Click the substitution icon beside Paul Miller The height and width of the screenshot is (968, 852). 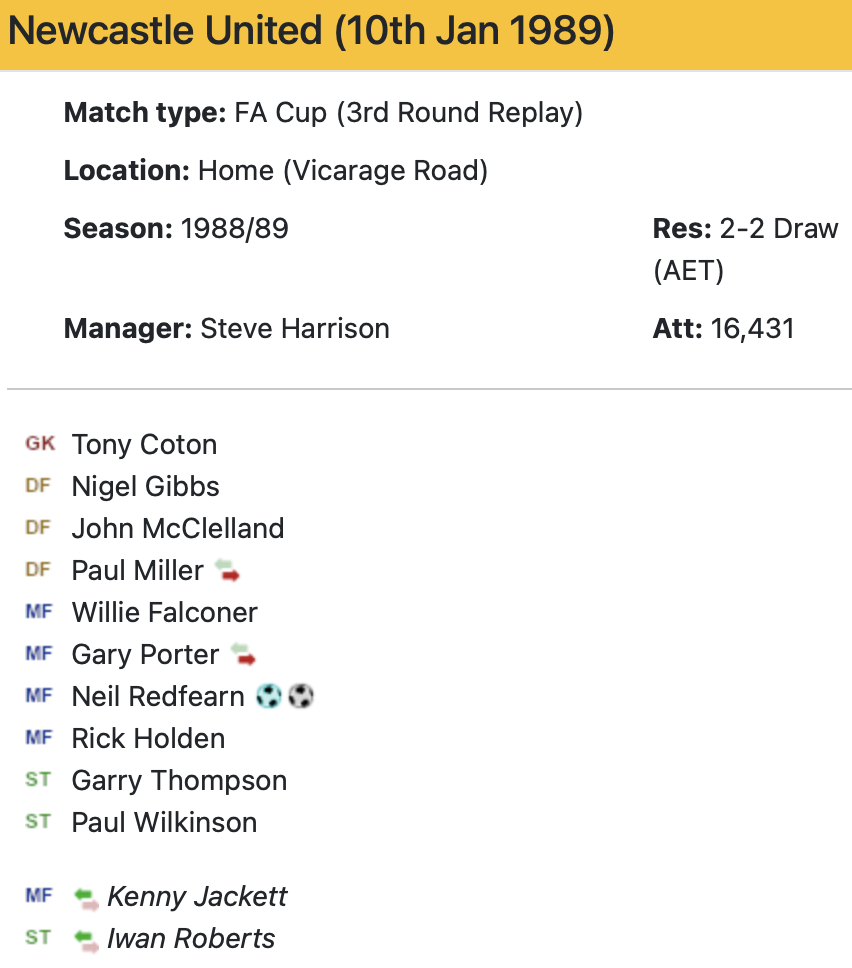[227, 571]
